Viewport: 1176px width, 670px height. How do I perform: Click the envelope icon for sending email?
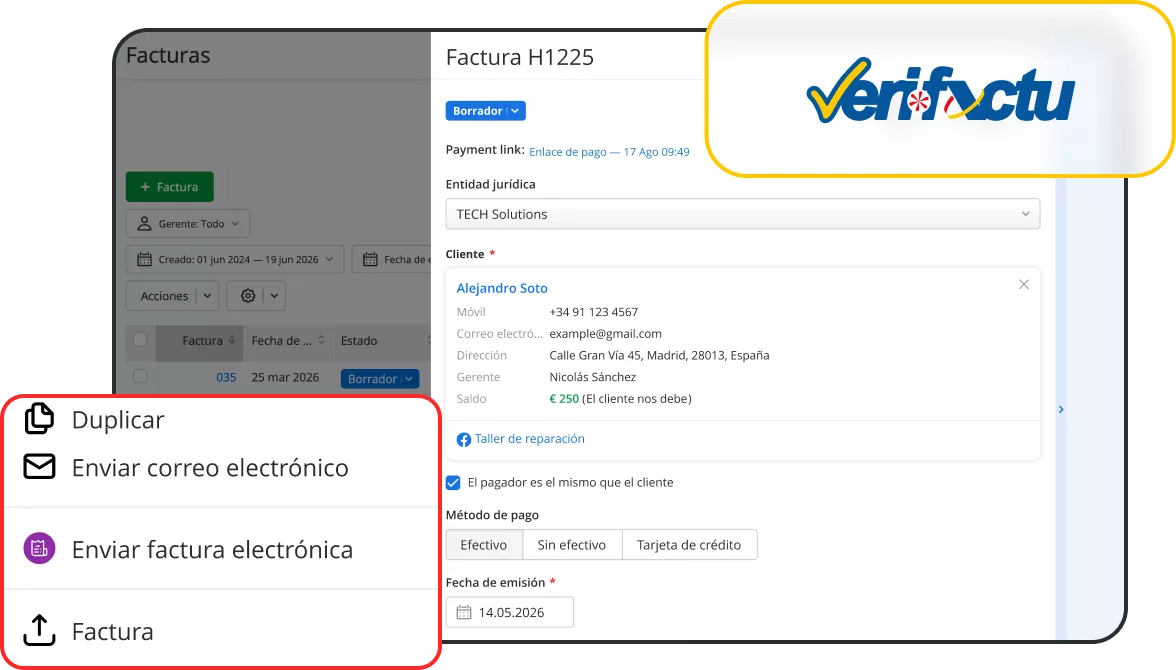[x=39, y=467]
